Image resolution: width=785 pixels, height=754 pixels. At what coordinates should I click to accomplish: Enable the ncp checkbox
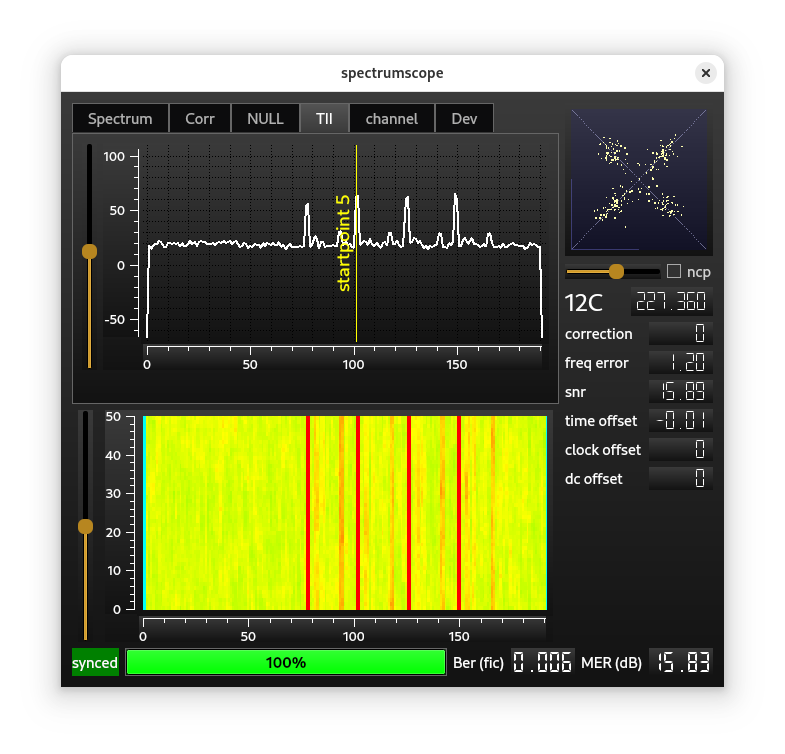click(674, 271)
